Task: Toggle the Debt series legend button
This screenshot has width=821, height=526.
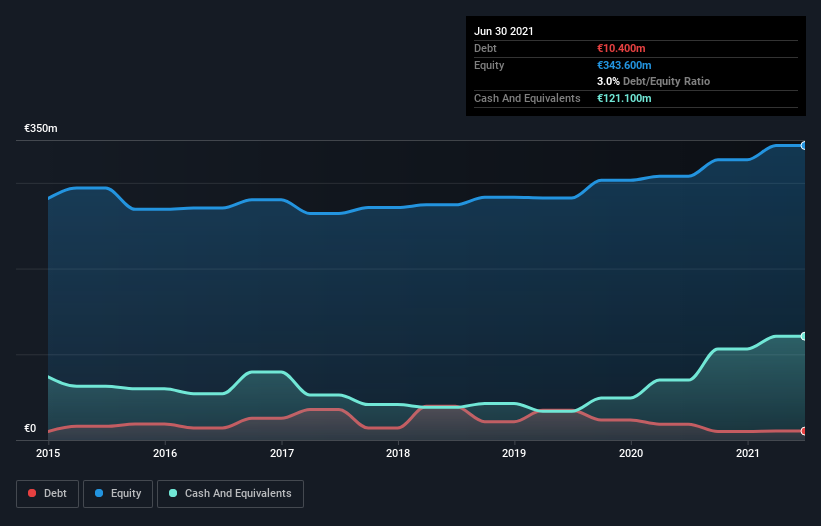Action: click(48, 494)
